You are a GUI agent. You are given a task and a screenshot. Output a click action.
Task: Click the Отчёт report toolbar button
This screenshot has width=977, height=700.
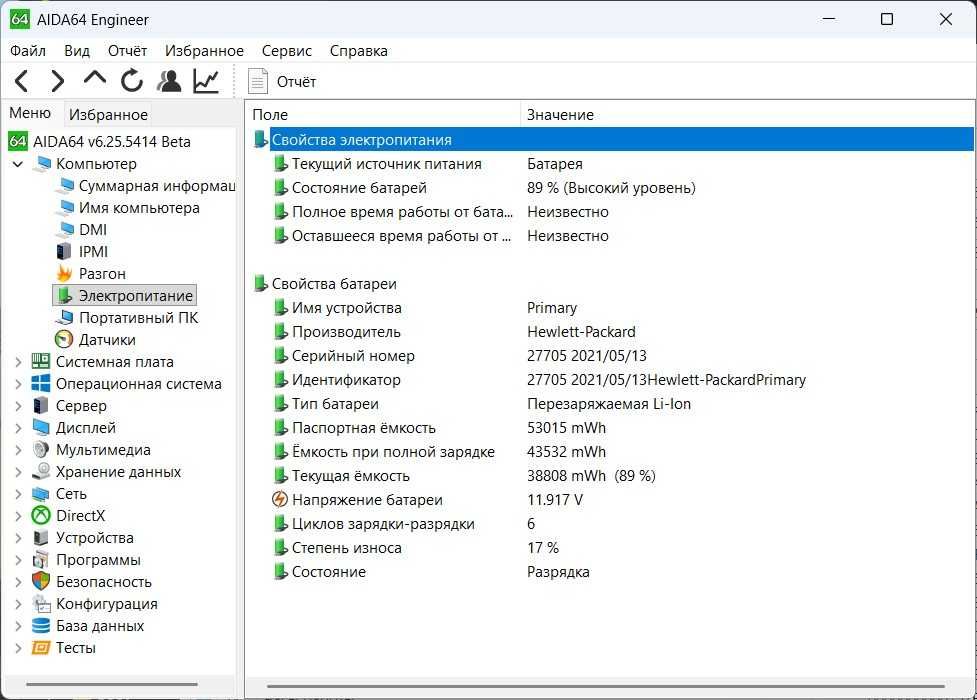click(x=282, y=82)
